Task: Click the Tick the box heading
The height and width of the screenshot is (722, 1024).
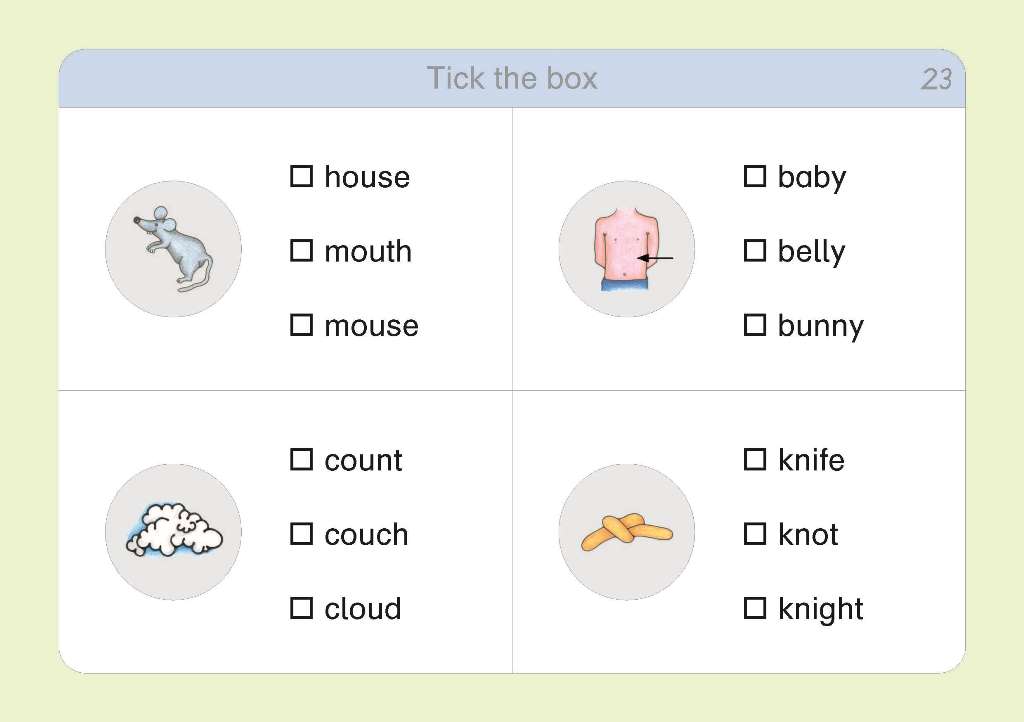Action: click(512, 78)
